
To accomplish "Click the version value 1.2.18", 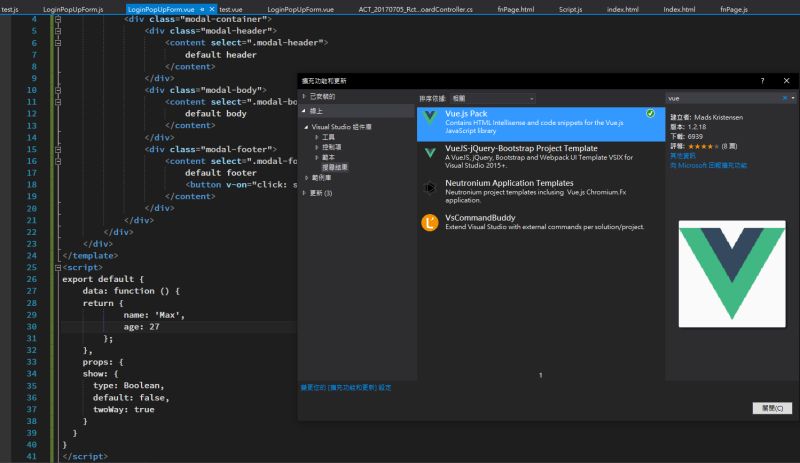I will click(696, 127).
